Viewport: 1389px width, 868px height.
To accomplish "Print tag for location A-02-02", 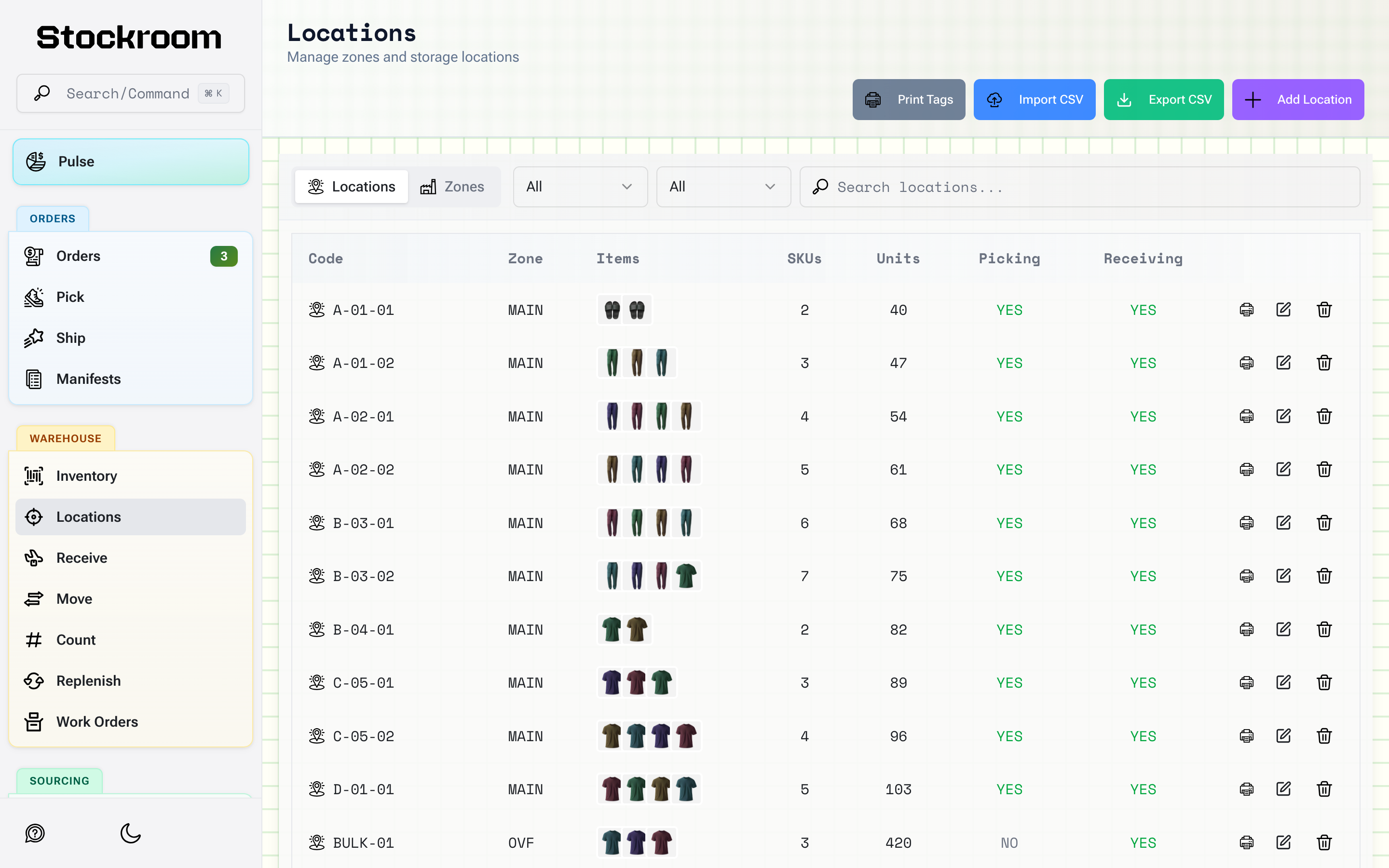I will [x=1246, y=470].
